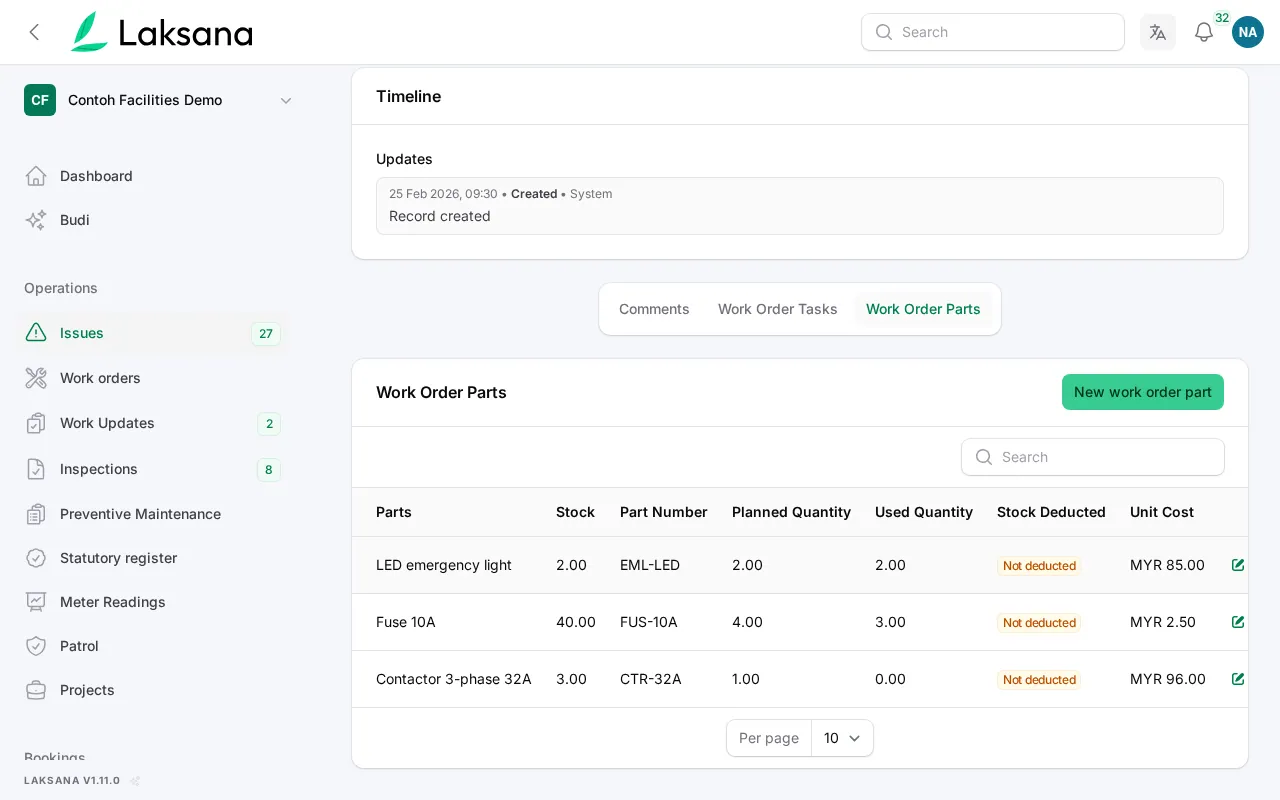Image resolution: width=1280 pixels, height=800 pixels.
Task: Open the notifications bell
Action: click(1204, 32)
